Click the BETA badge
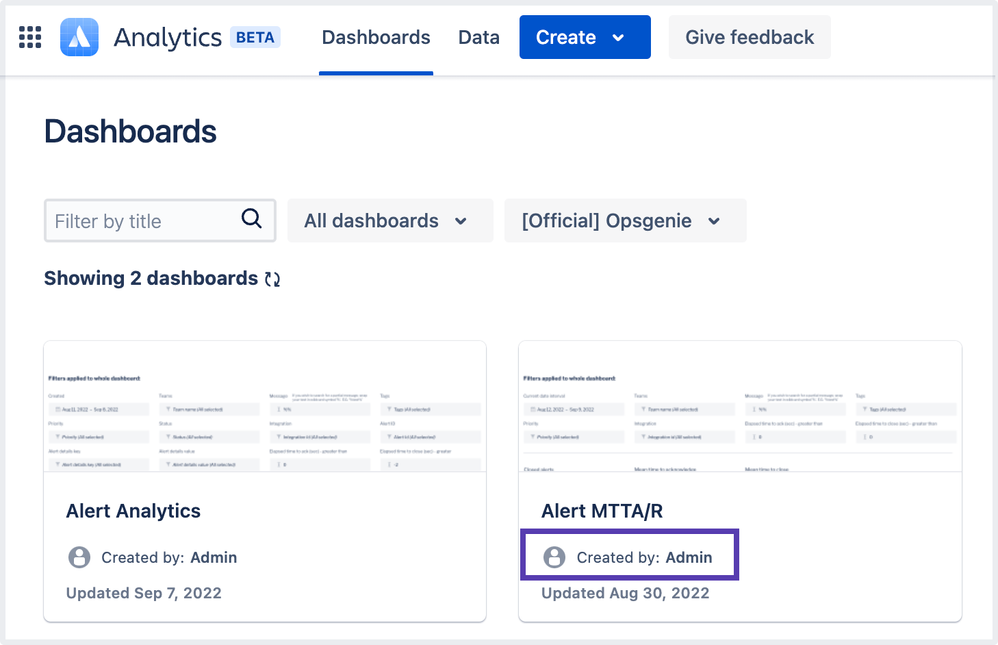This screenshot has height=645, width=998. point(255,37)
